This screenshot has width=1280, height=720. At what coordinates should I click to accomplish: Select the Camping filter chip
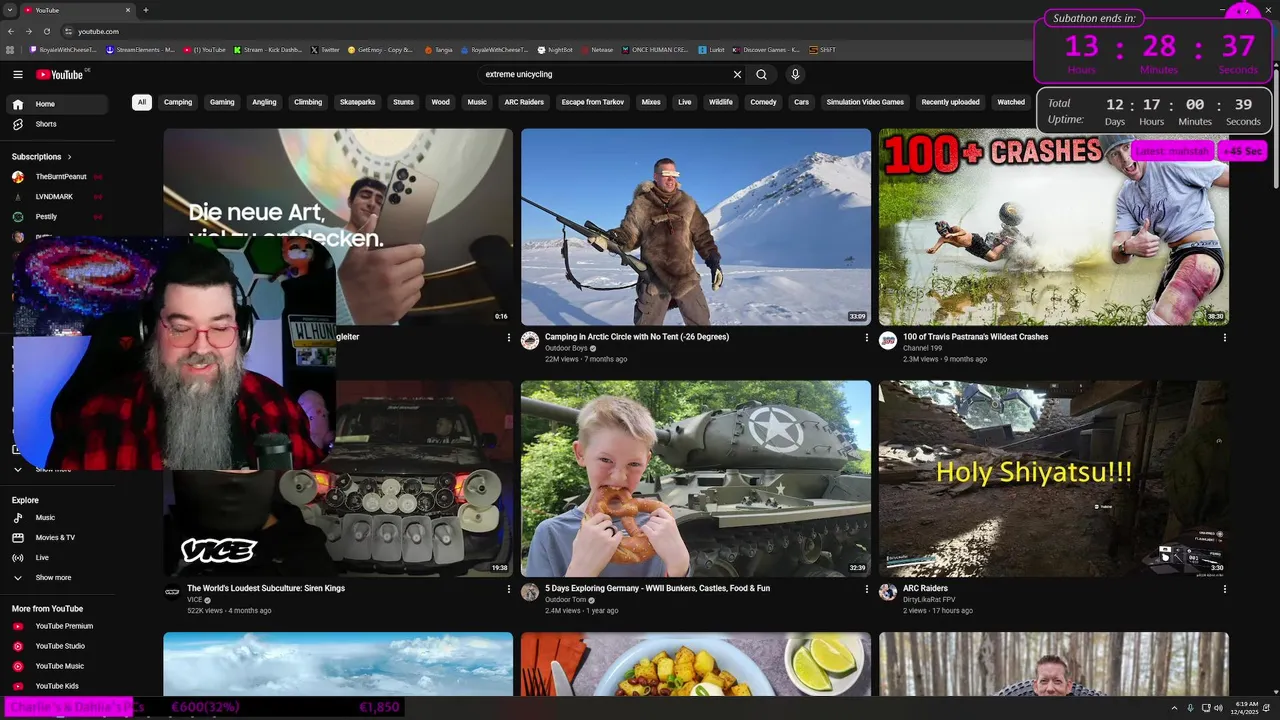(178, 102)
